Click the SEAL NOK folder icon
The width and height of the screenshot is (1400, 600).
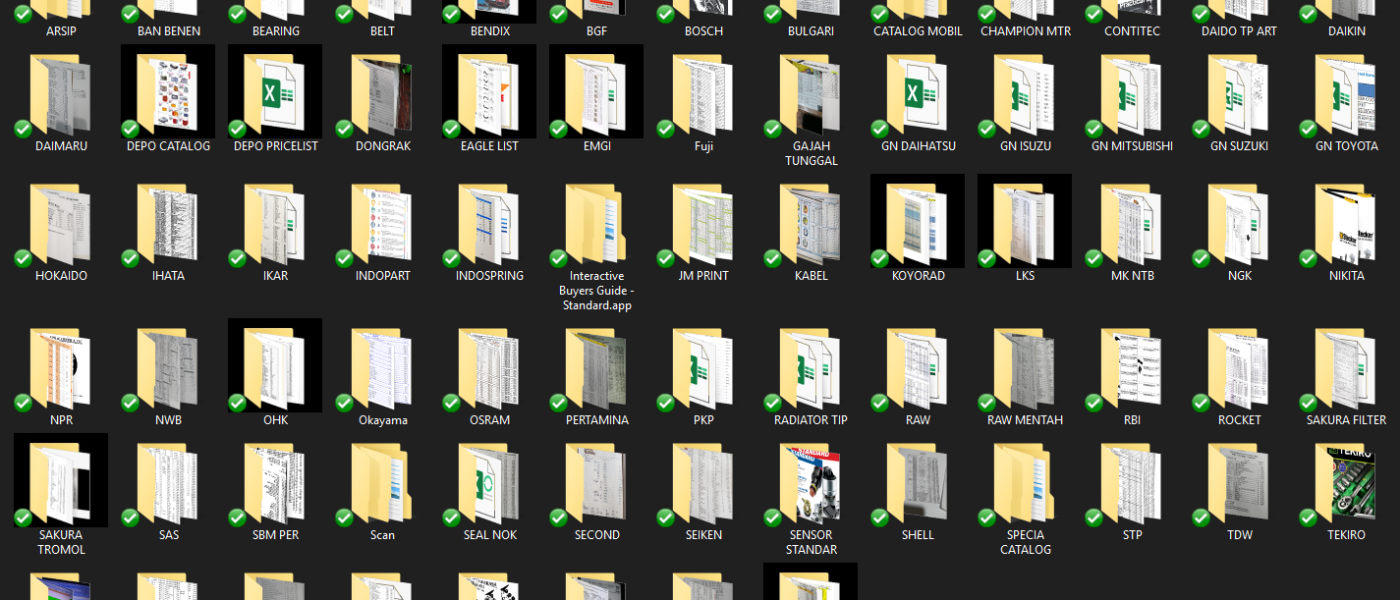click(x=489, y=485)
